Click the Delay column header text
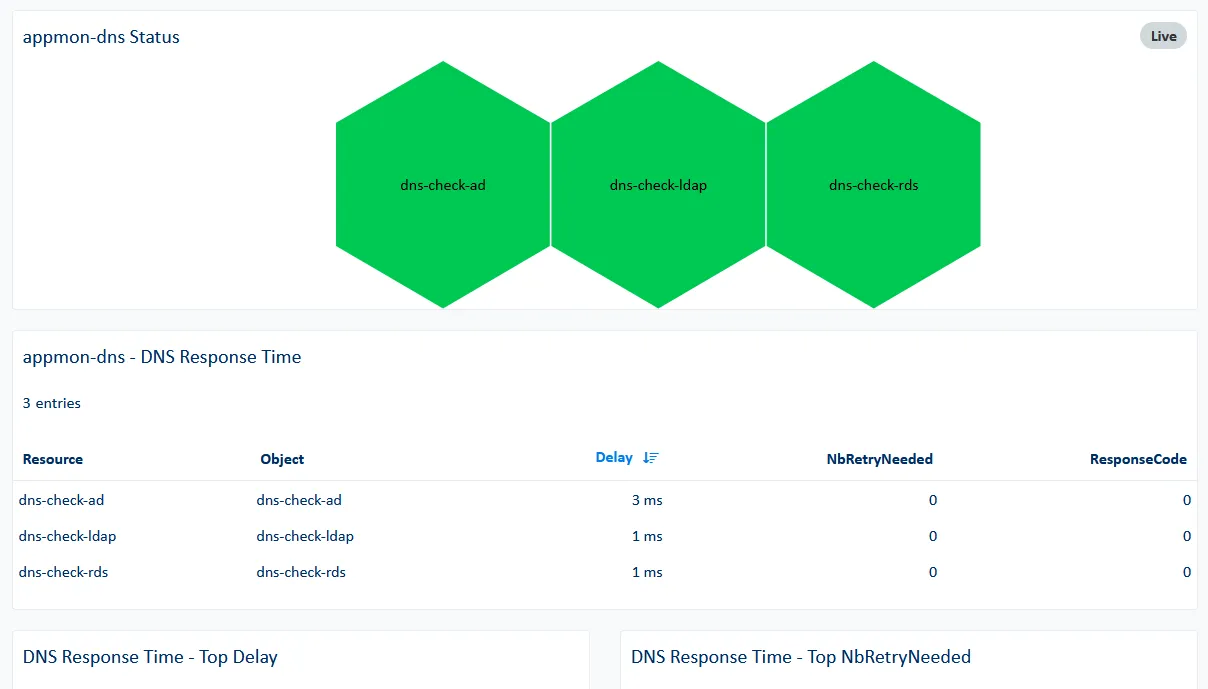1208x689 pixels. 614,458
